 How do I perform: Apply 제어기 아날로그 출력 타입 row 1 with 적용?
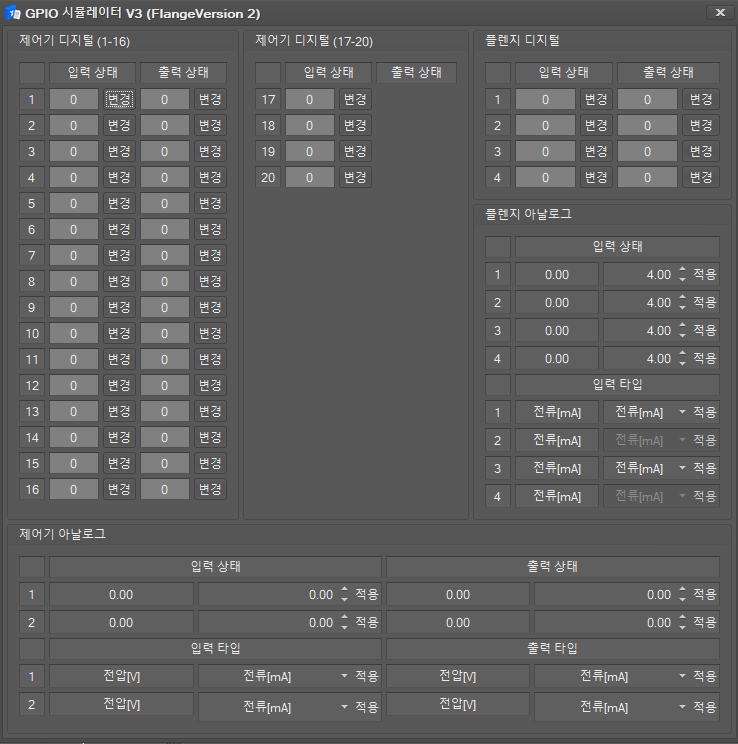[705, 677]
